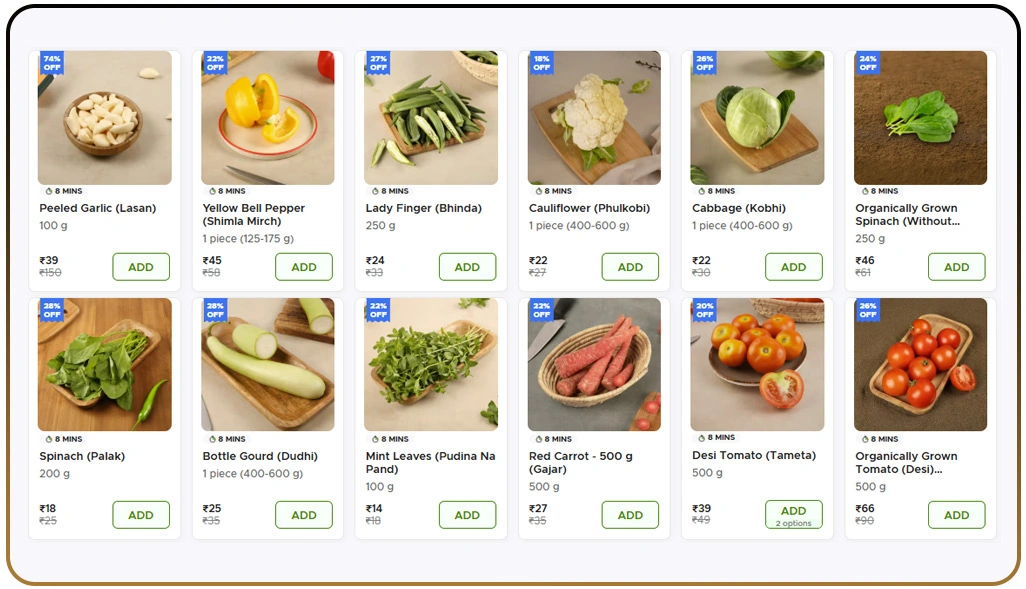1026x589 pixels.
Task: Open the Cabbage product image
Action: [757, 118]
